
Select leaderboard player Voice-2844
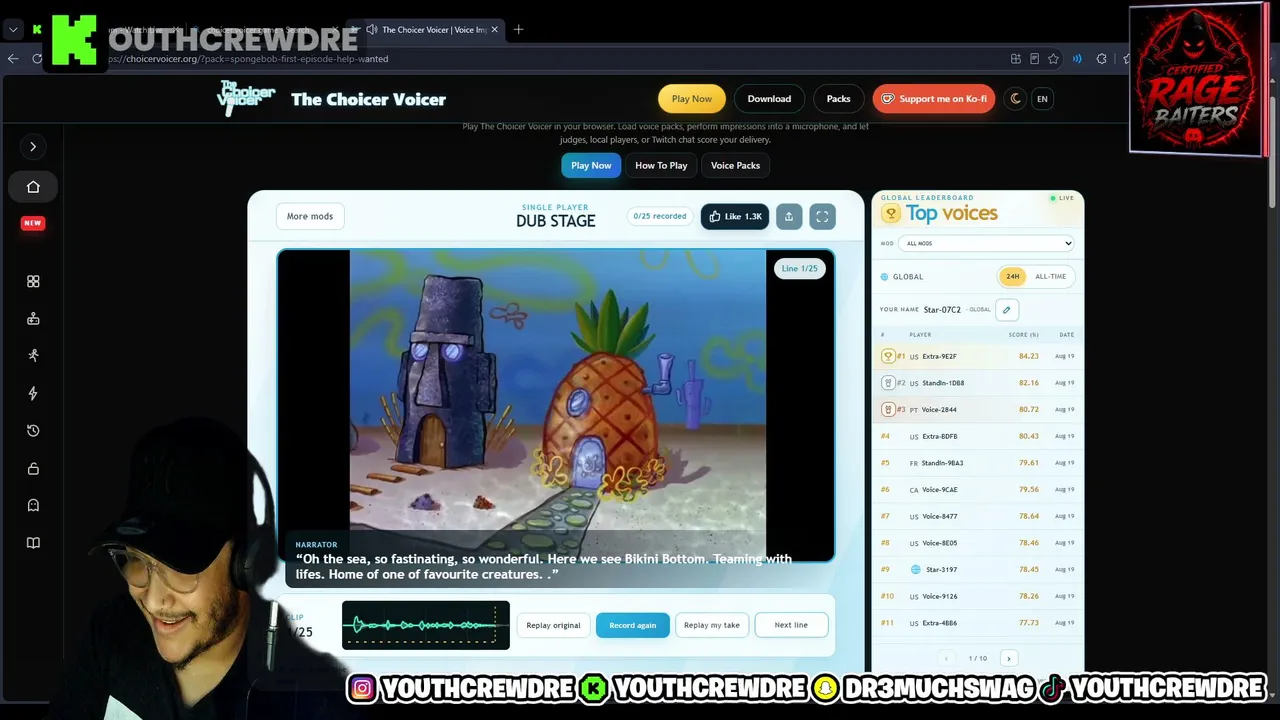939,410
